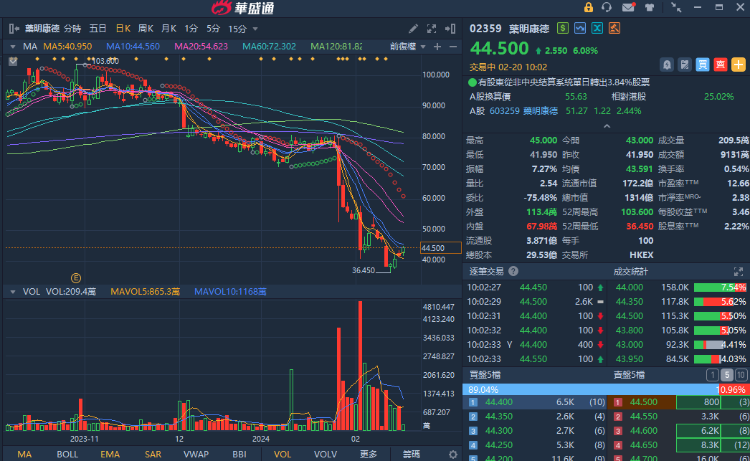
Task: Click bid level 2 price 44.350
Action: [498, 417]
